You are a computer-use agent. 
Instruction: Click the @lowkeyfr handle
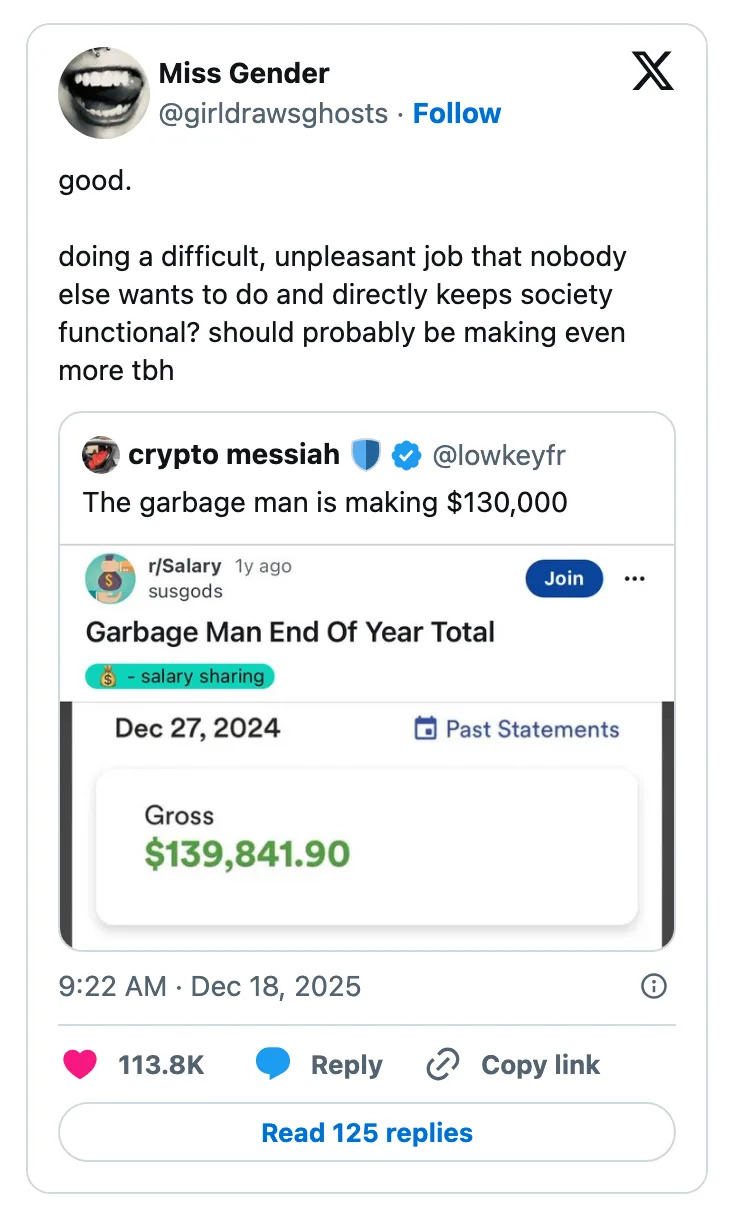498,456
